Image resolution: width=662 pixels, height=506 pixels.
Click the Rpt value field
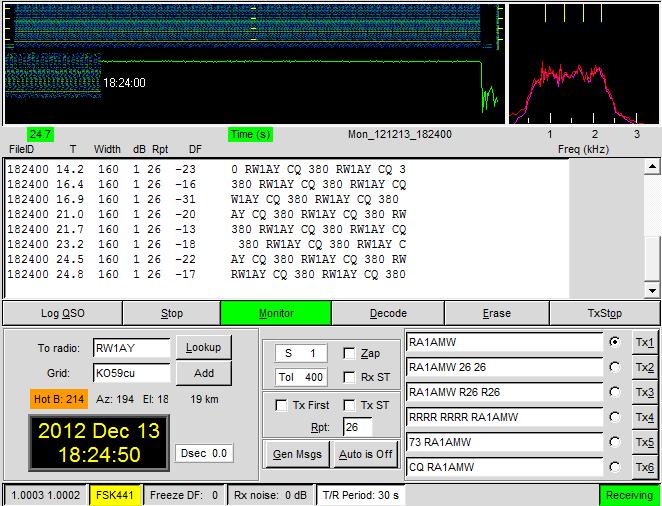coord(358,427)
